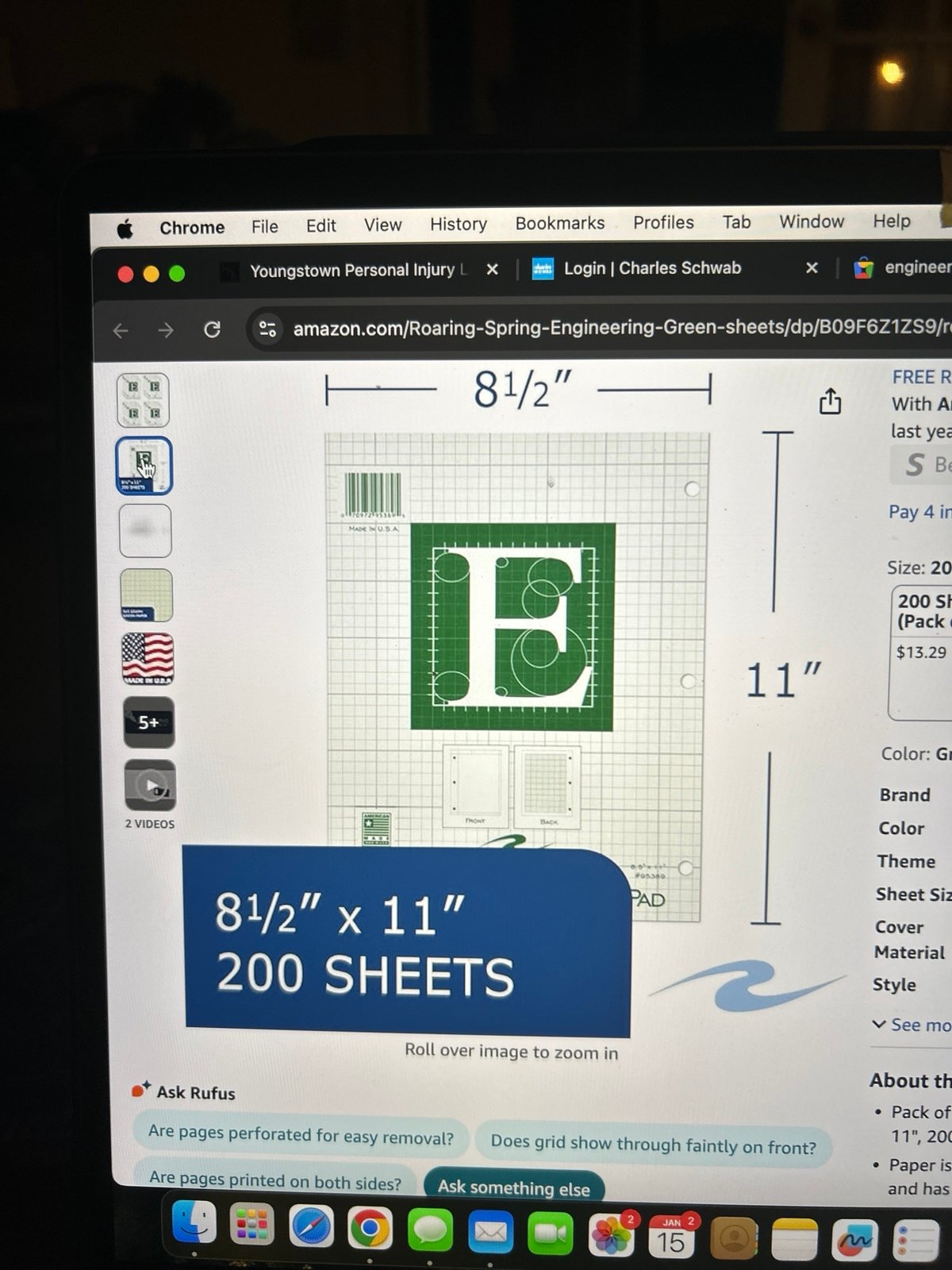Open Messages from the Dock

(430, 1231)
